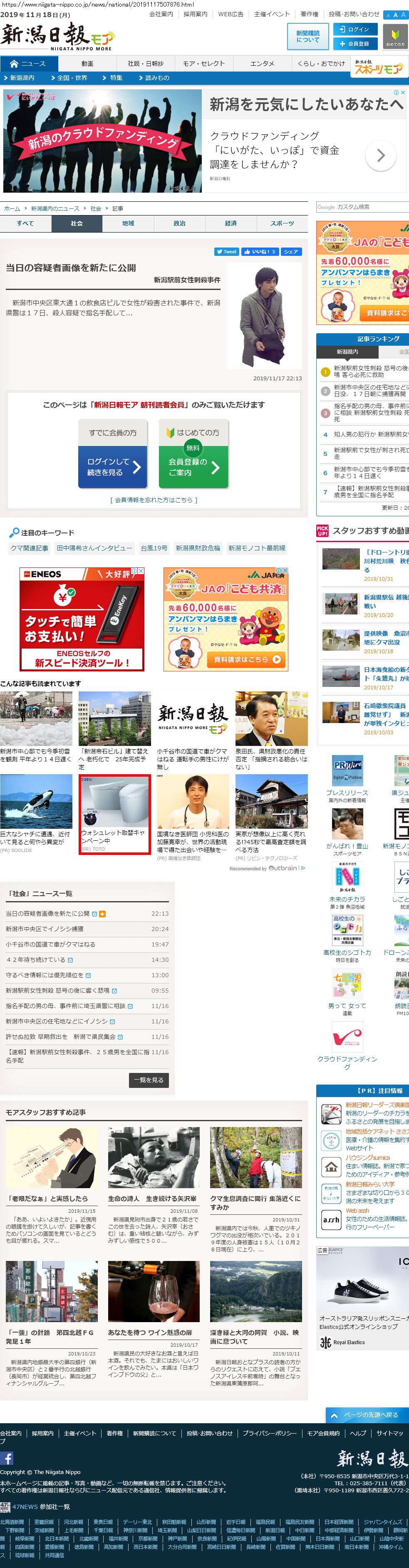Image resolution: width=409 pixels, height=1568 pixels.
Task: Select the スポーツ category tab
Action: (282, 223)
